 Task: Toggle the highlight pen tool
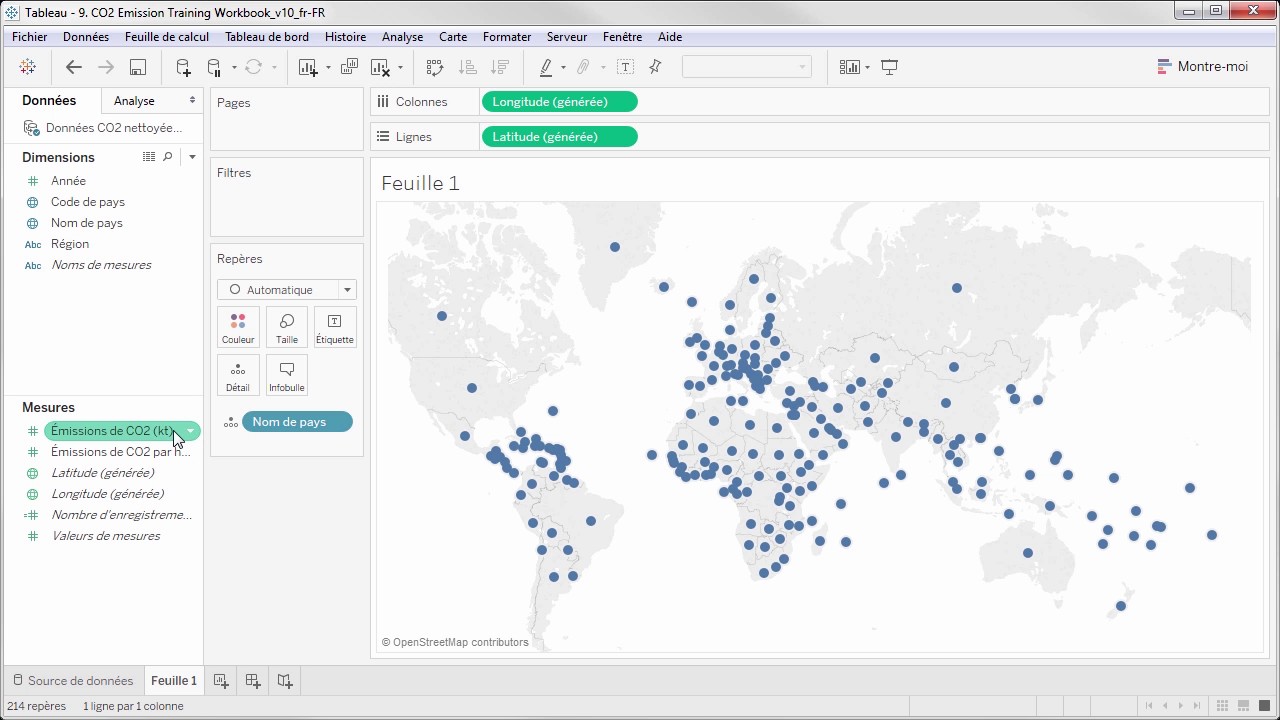pyautogui.click(x=546, y=67)
